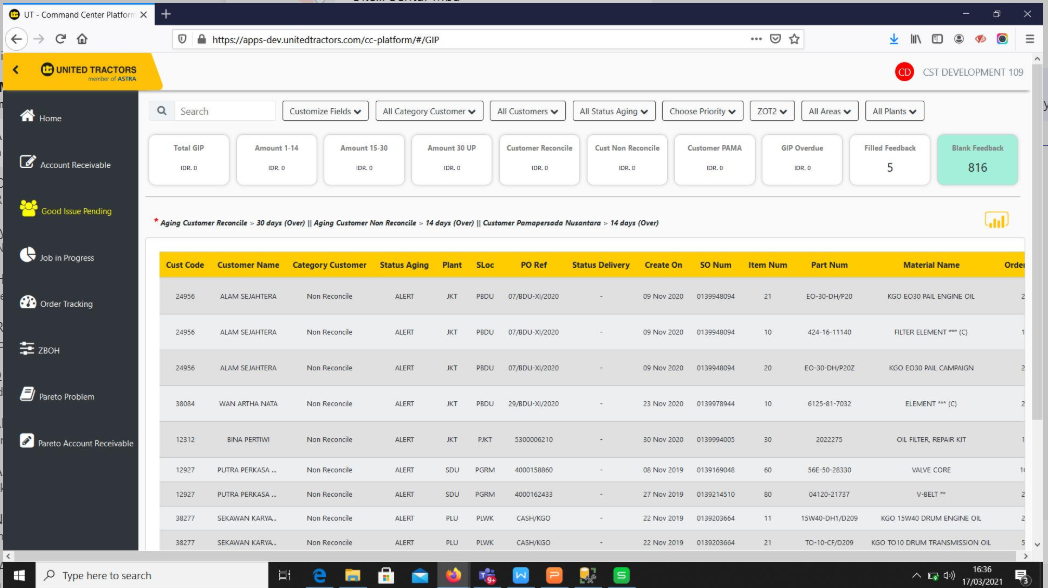Select Job in Progress menu
1048x588 pixels.
(57, 257)
